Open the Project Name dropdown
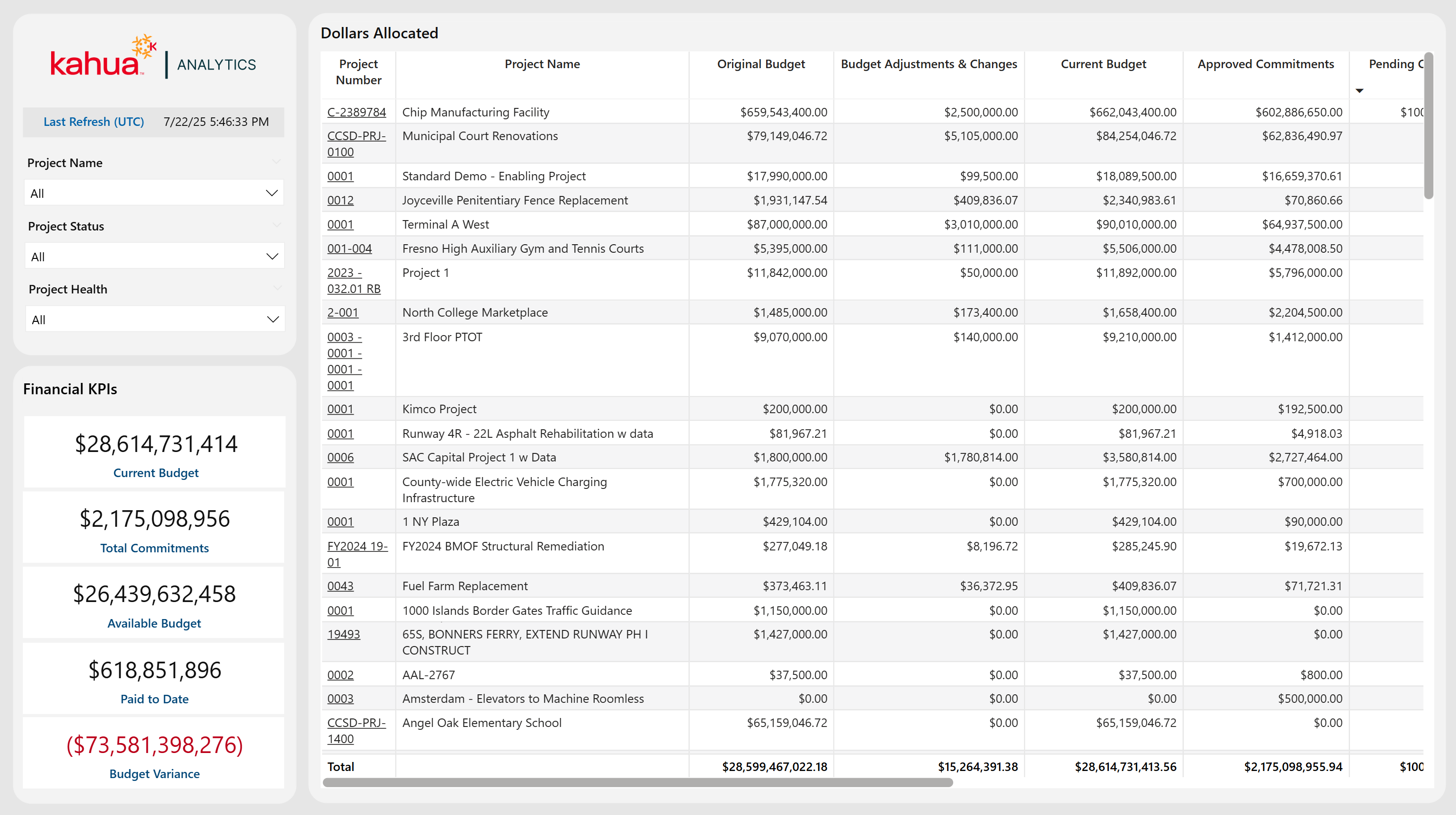This screenshot has height=815, width=1456. click(x=154, y=193)
